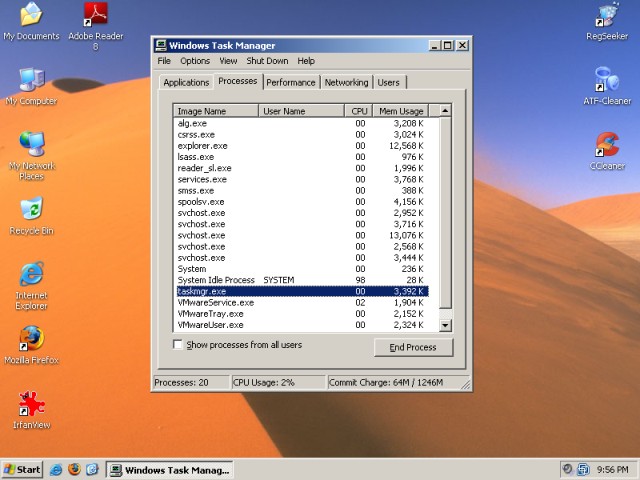Click the End Process button
Image resolution: width=640 pixels, height=480 pixels.
(x=413, y=347)
